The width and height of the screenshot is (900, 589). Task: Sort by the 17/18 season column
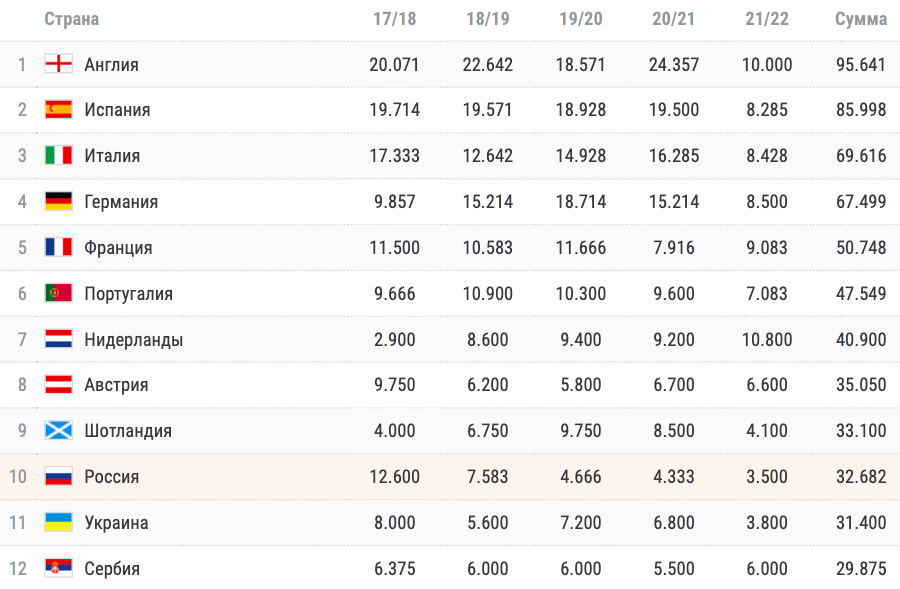coord(394,19)
